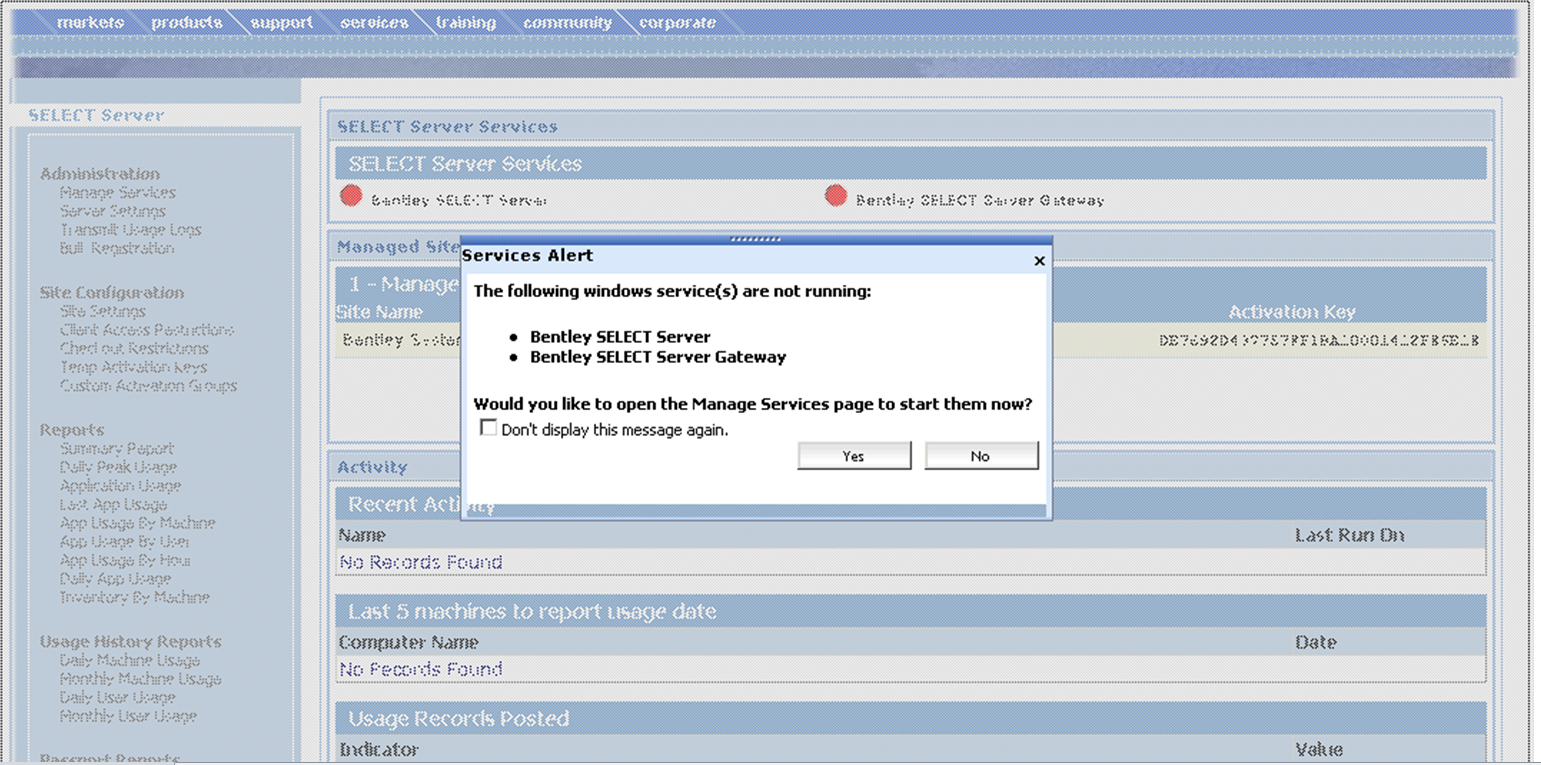Click the Bentley SELECT Server service label
The height and width of the screenshot is (765, 1541).
459,200
